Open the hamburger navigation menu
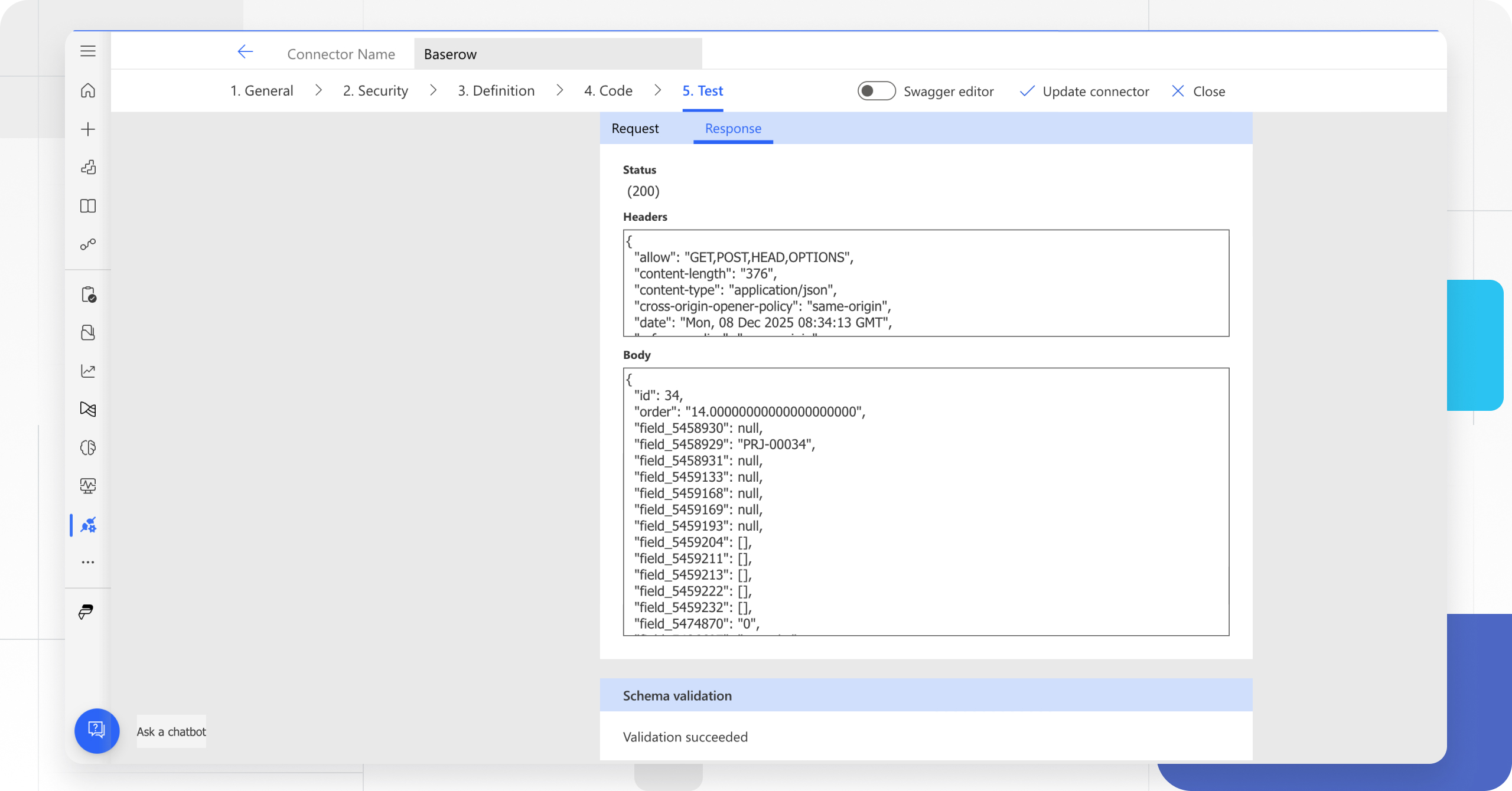 (x=88, y=51)
